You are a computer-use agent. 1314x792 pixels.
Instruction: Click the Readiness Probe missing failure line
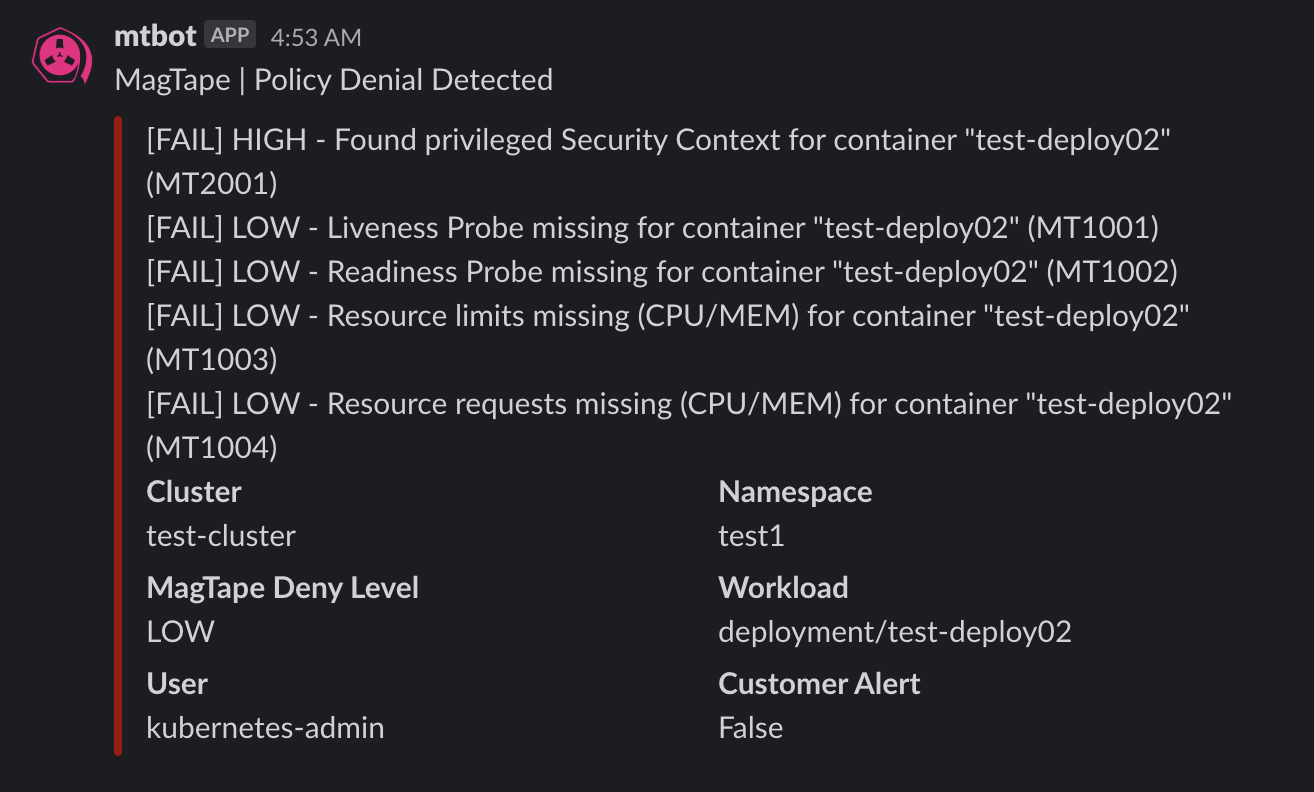pos(662,272)
